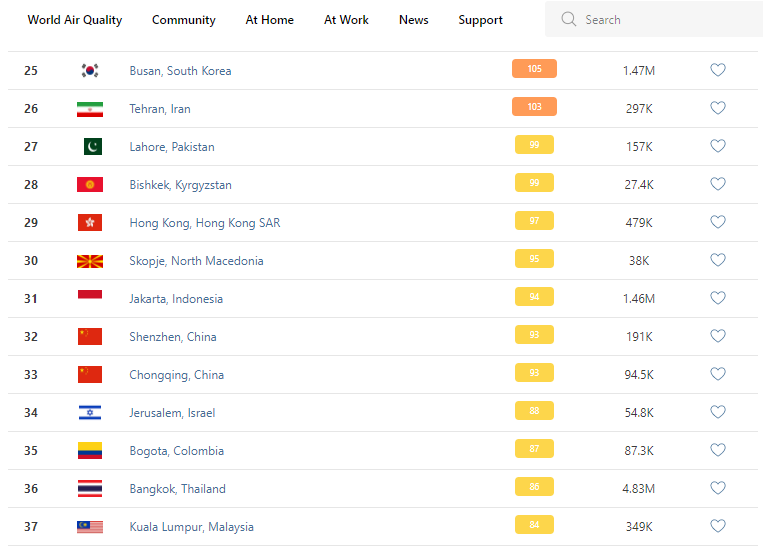This screenshot has width=763, height=547.
Task: Click the Iran flag icon
Action: point(90,109)
